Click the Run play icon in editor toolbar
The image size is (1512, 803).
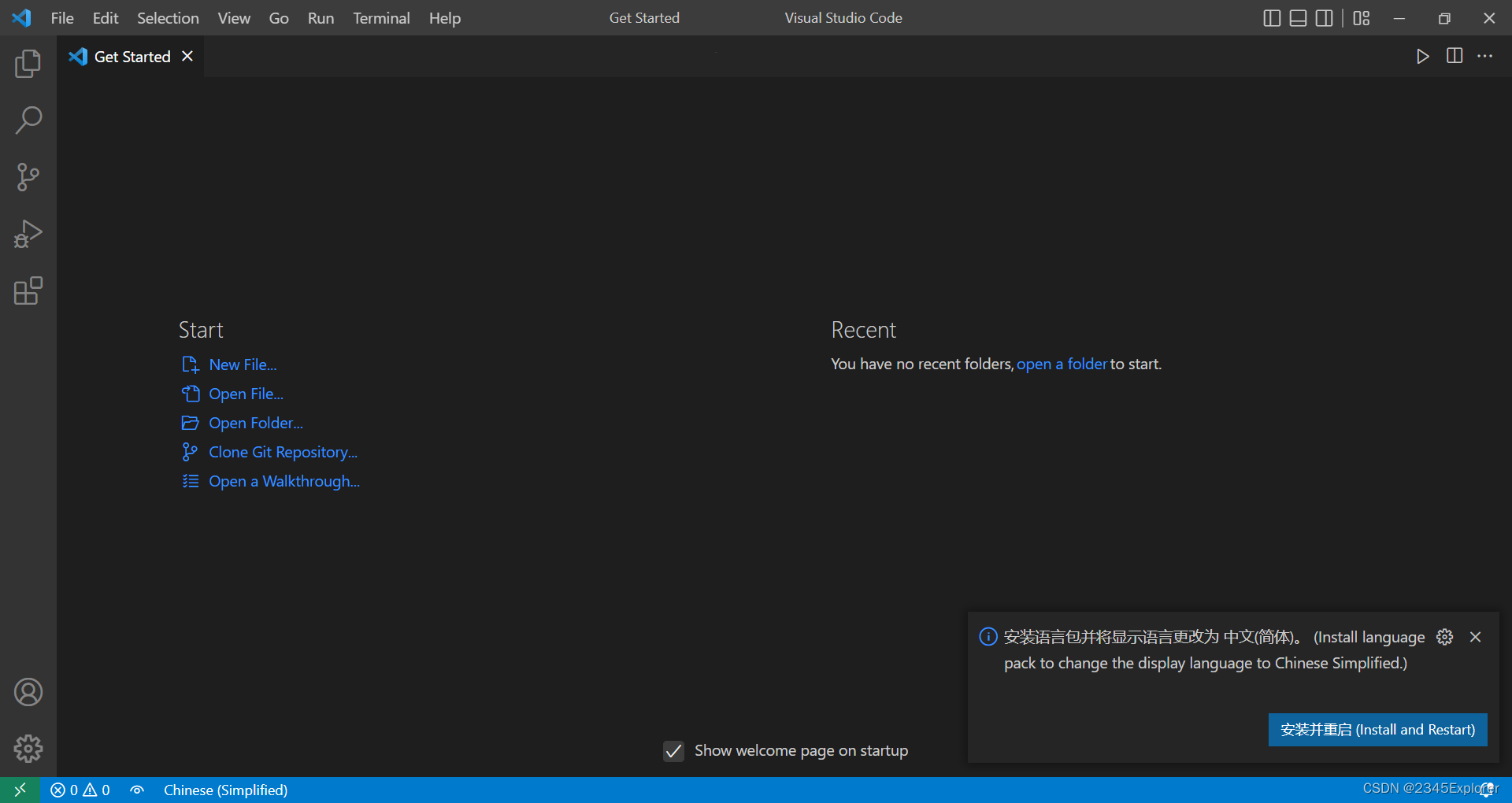point(1422,56)
